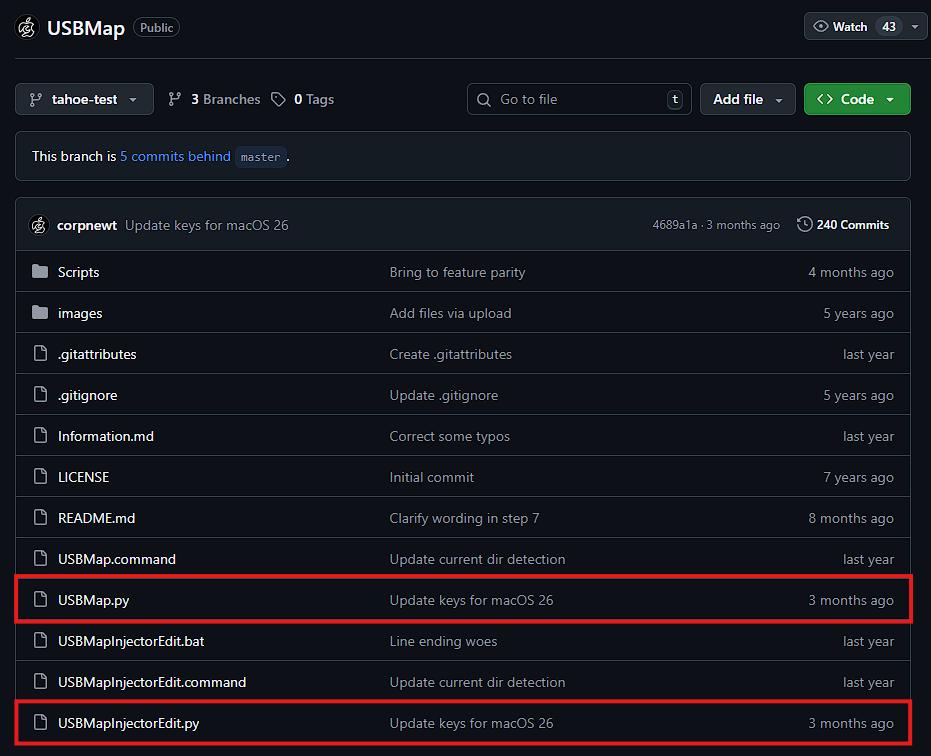This screenshot has height=756, width=931.
Task: Click the Scripts folder icon
Action: coord(40,271)
